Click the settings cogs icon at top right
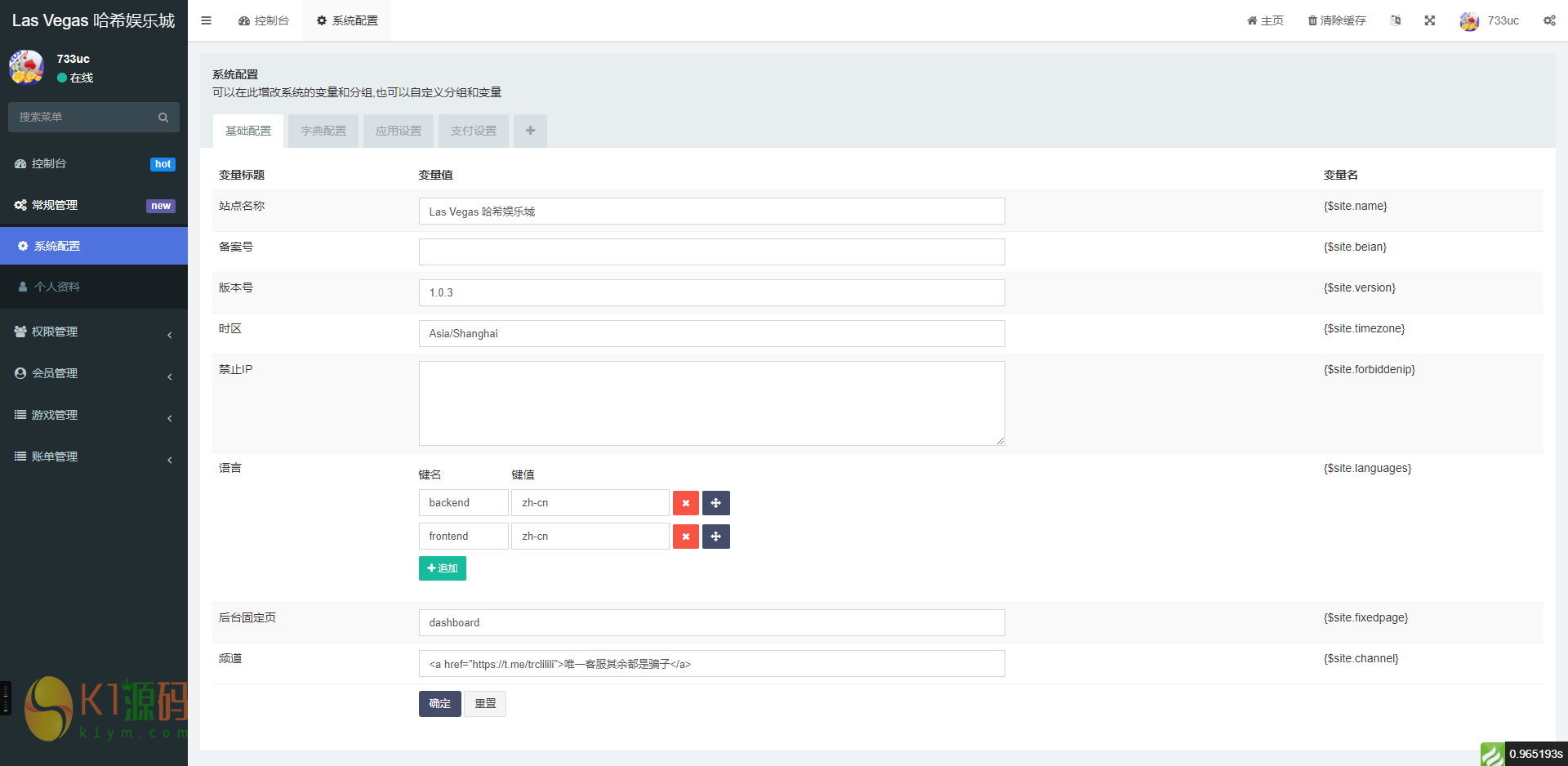1568x766 pixels. (x=1549, y=20)
